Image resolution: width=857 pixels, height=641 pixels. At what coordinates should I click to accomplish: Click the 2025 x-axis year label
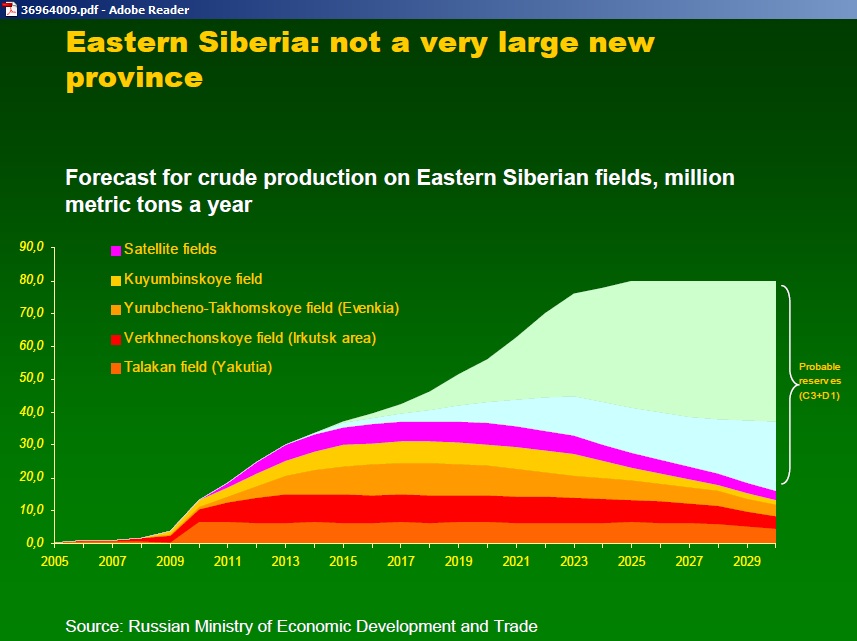click(632, 561)
